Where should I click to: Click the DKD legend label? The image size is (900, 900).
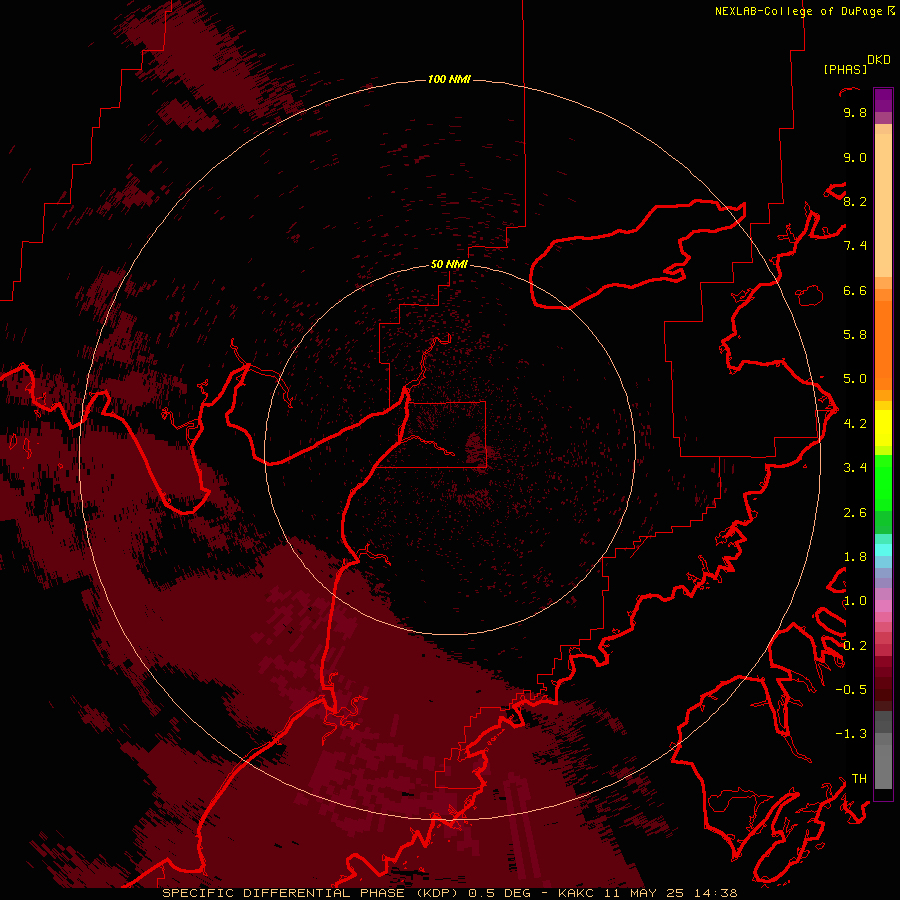[x=879, y=60]
